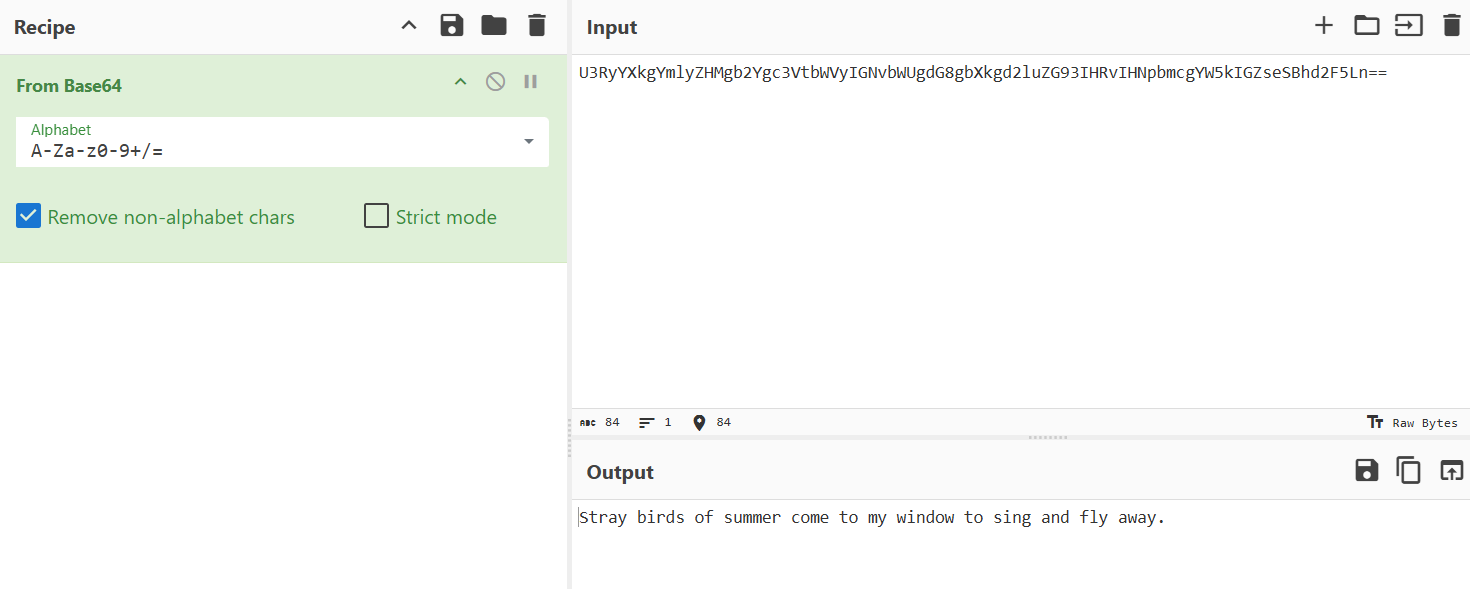Save the current recipe
The height and width of the screenshot is (589, 1470).
452,26
